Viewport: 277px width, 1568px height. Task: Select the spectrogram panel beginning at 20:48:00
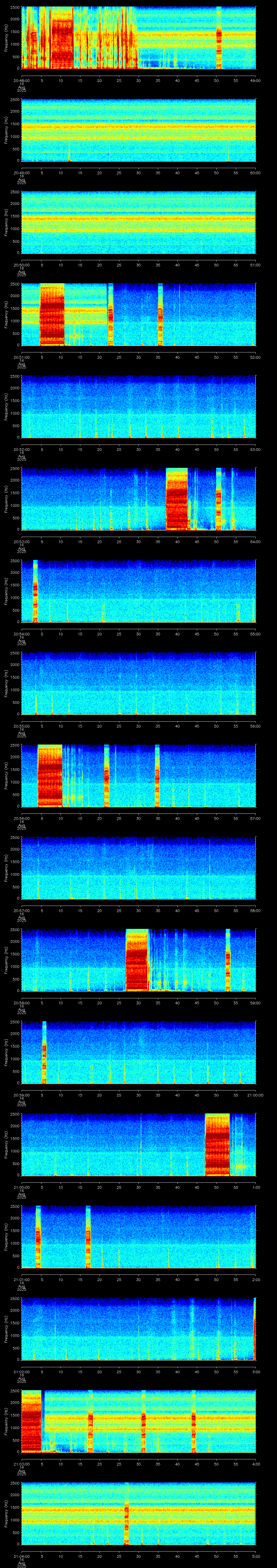coord(138,38)
